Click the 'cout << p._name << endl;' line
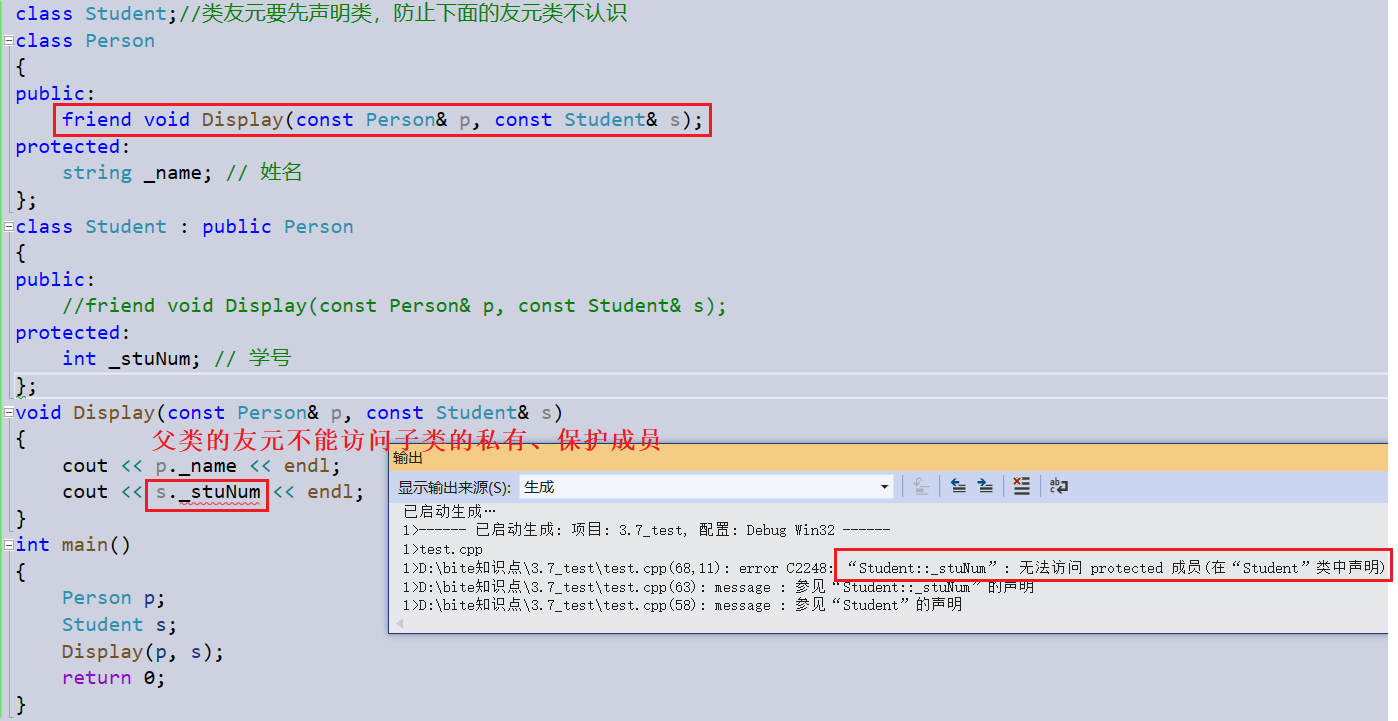The width and height of the screenshot is (1398, 721). tap(201, 466)
